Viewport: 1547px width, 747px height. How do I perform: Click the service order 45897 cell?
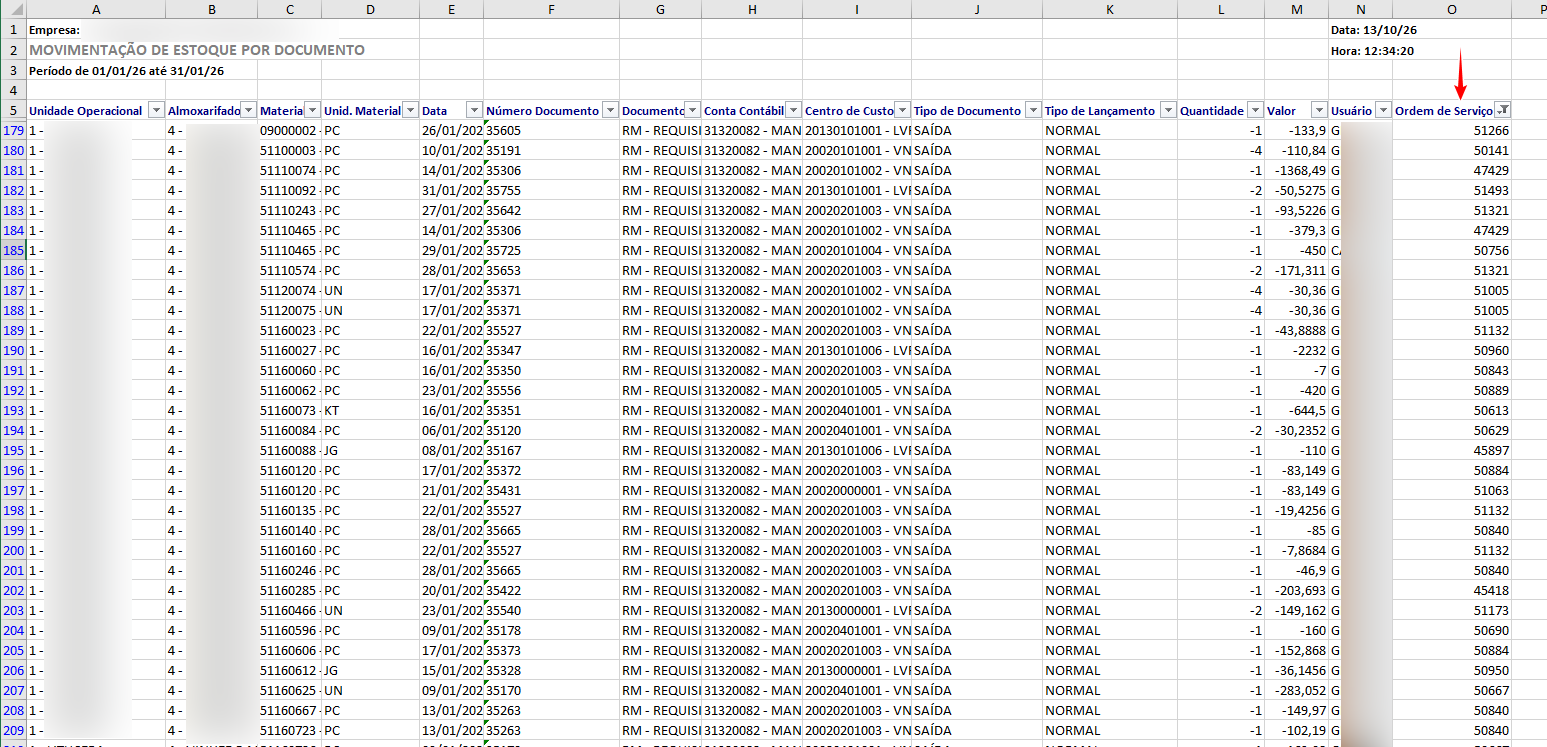click(1452, 451)
